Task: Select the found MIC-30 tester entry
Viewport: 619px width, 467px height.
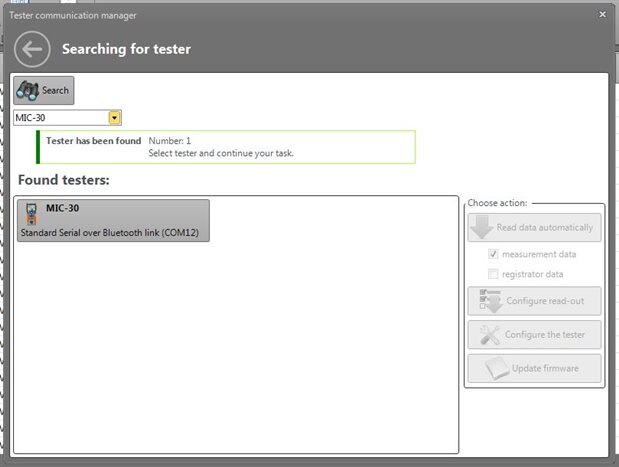Action: point(113,220)
